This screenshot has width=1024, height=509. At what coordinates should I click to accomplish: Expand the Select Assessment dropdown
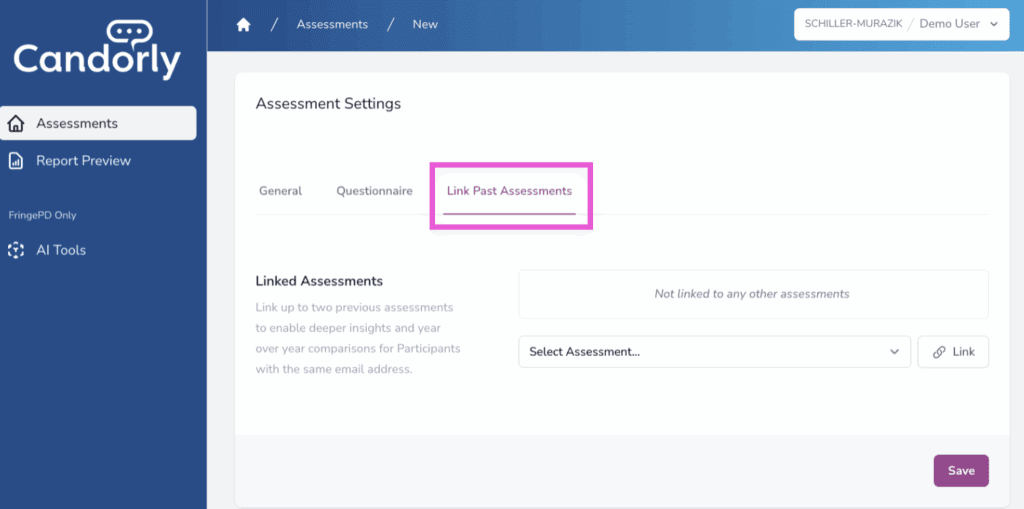714,352
